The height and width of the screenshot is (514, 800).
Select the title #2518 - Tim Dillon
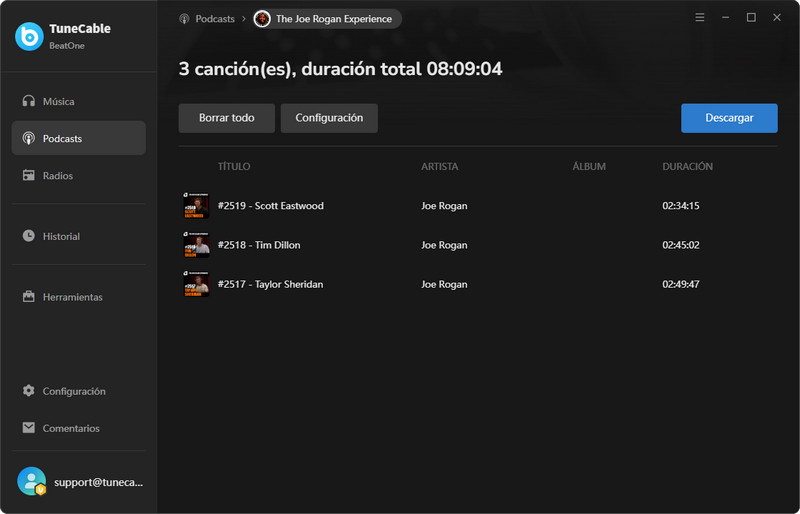[259, 245]
